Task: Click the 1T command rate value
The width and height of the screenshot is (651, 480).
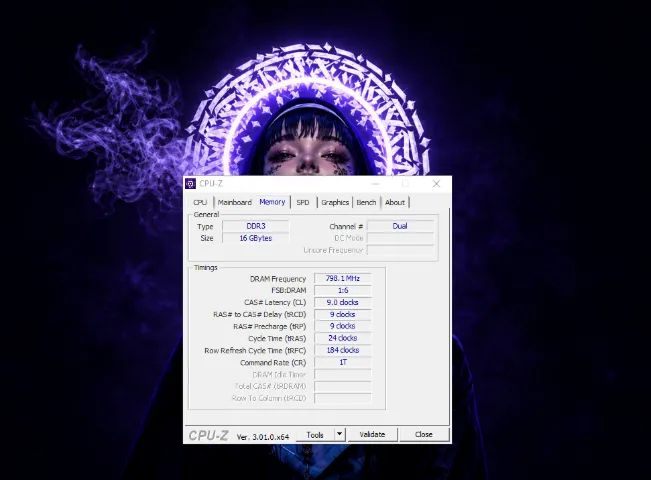Action: point(343,362)
